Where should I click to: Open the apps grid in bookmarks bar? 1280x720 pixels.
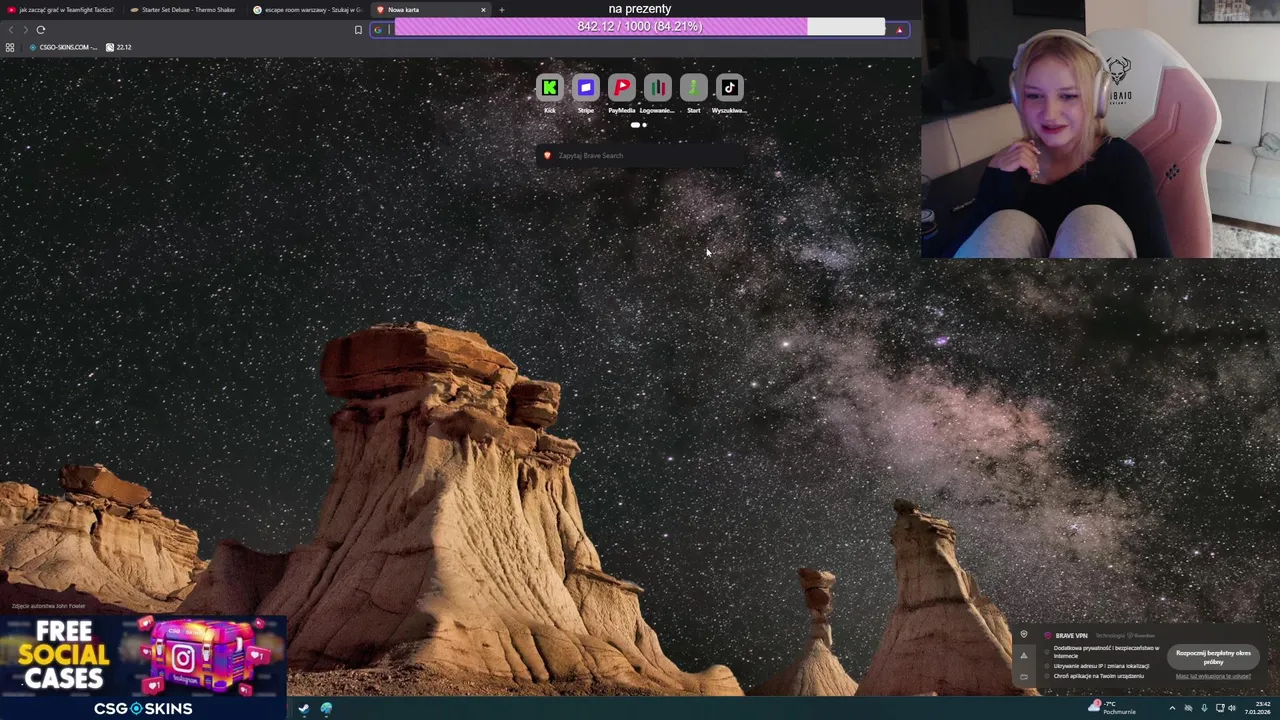click(x=10, y=47)
